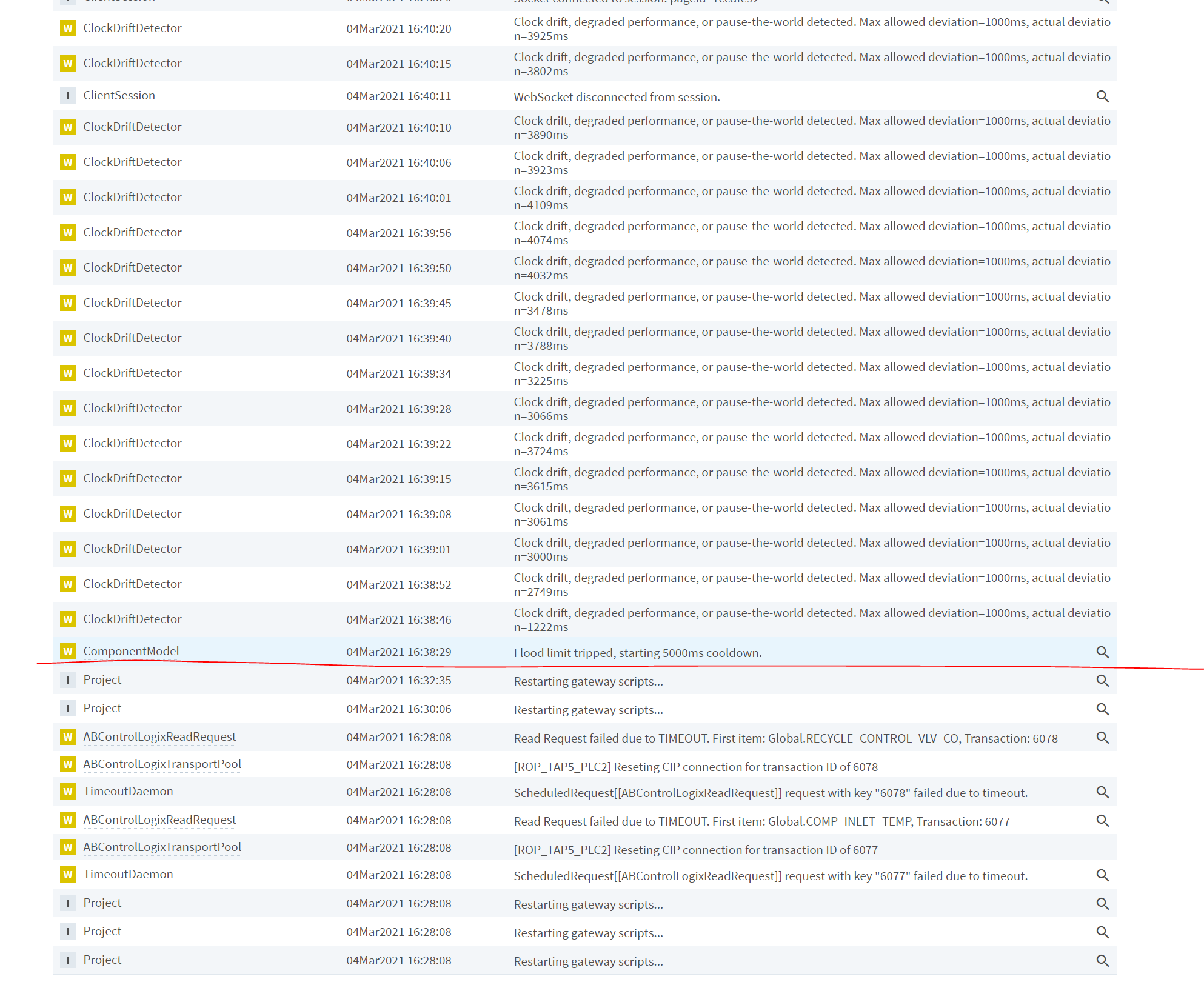Click info badge on 16:32:35 Project row
Screen dimensions: 1204x985
point(68,680)
